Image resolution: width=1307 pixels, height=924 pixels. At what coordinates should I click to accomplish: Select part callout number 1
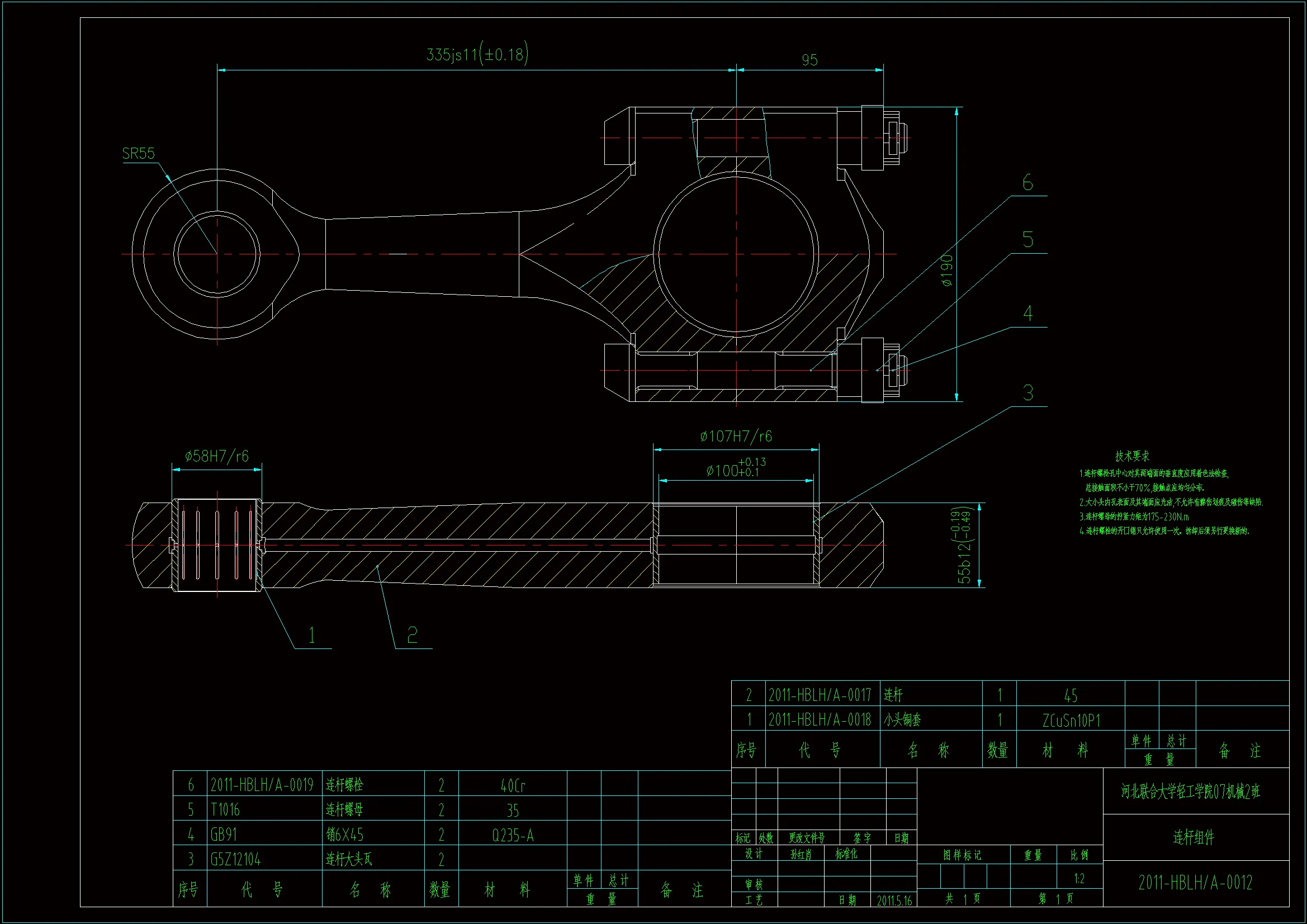tap(311, 636)
